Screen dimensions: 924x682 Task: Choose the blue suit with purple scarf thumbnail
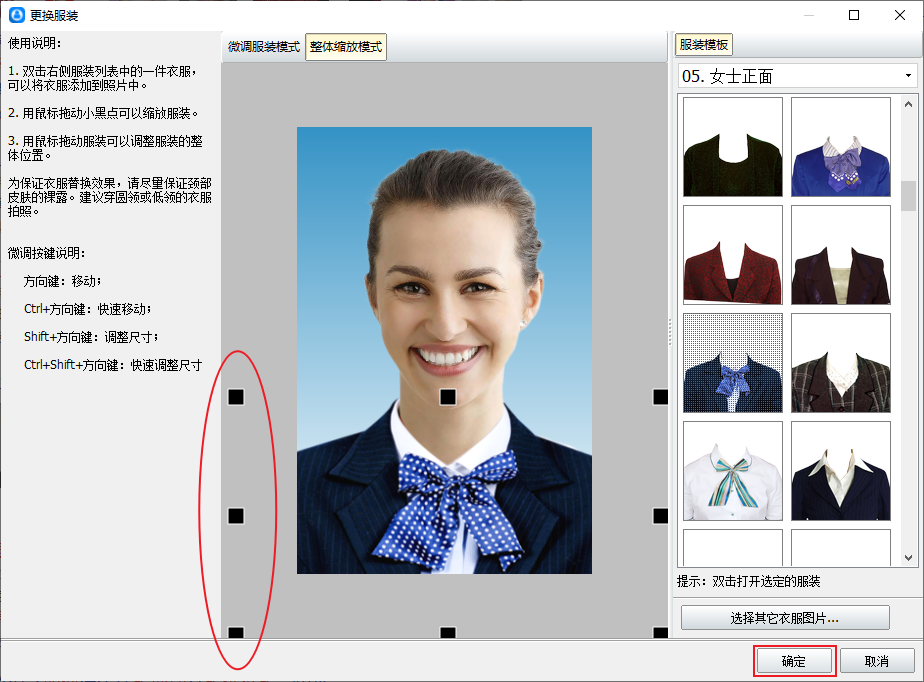[x=840, y=147]
